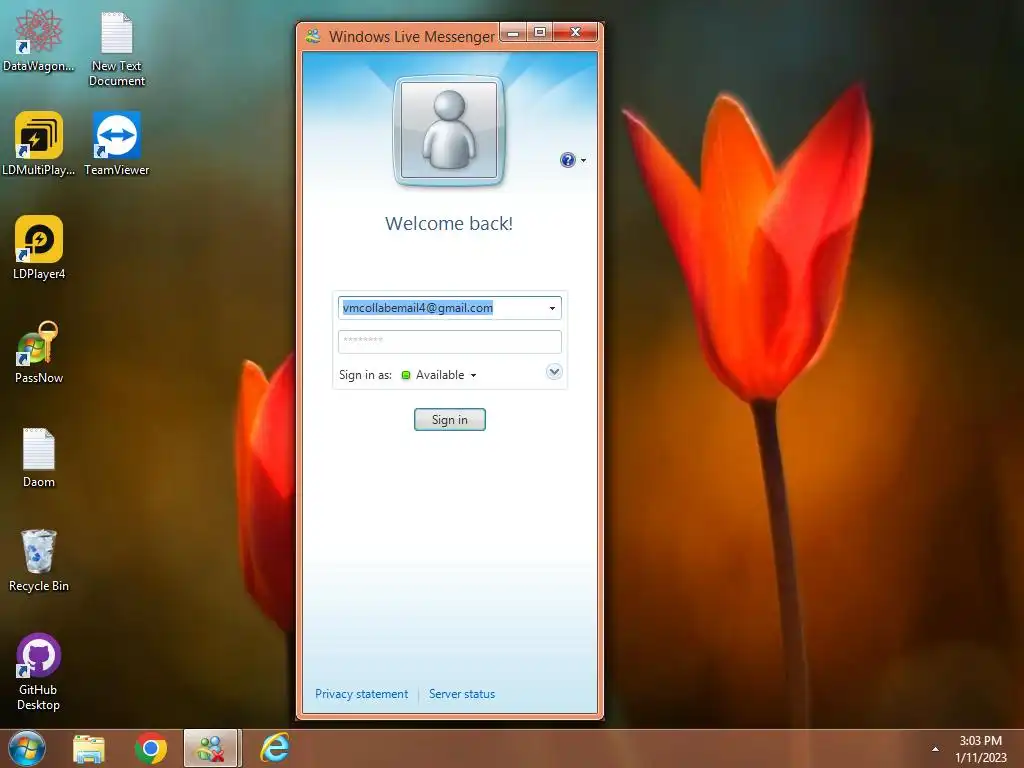
Task: Select Windows Live Messenger taskbar button
Action: coord(211,748)
